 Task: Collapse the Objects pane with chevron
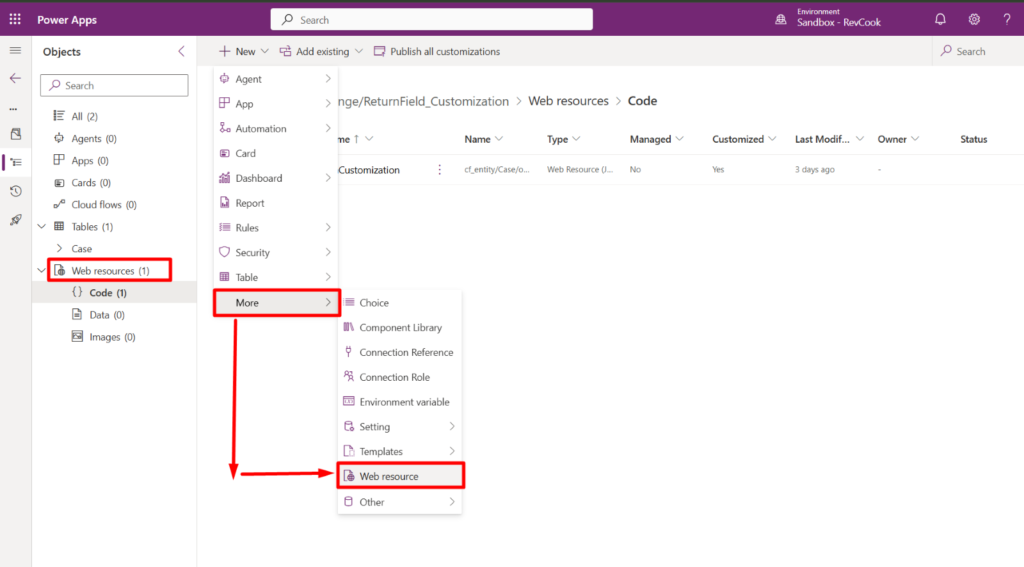click(182, 52)
